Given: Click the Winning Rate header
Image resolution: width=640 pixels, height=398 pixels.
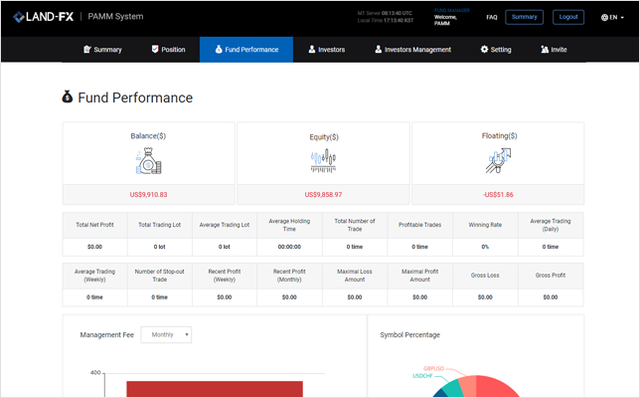Looking at the screenshot, I should tap(485, 225).
